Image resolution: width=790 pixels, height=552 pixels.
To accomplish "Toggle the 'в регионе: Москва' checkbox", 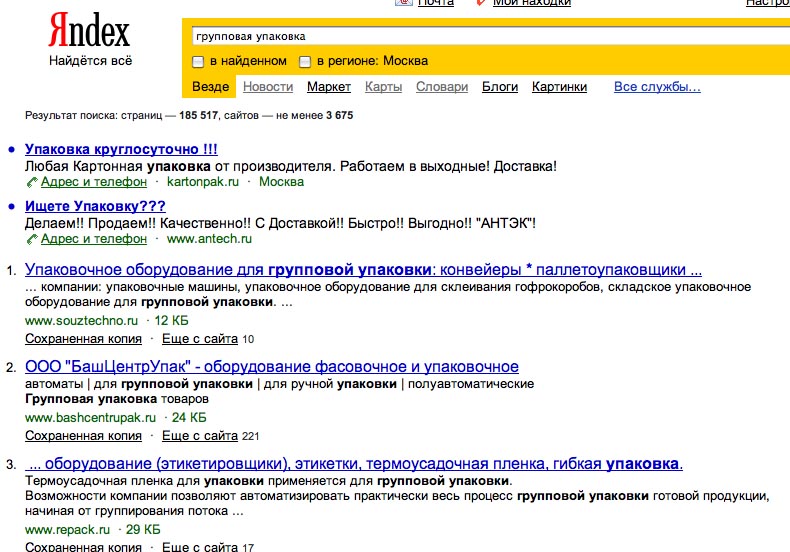I will point(305,62).
